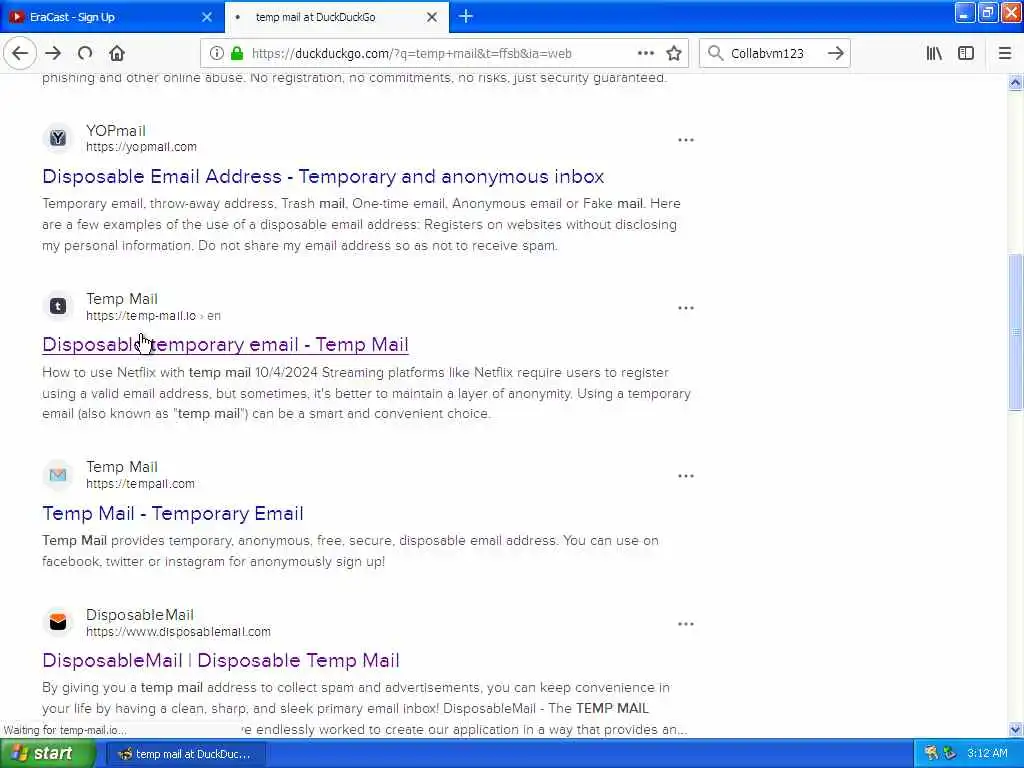Open the home page via the house icon
The height and width of the screenshot is (768, 1024).
[117, 54]
